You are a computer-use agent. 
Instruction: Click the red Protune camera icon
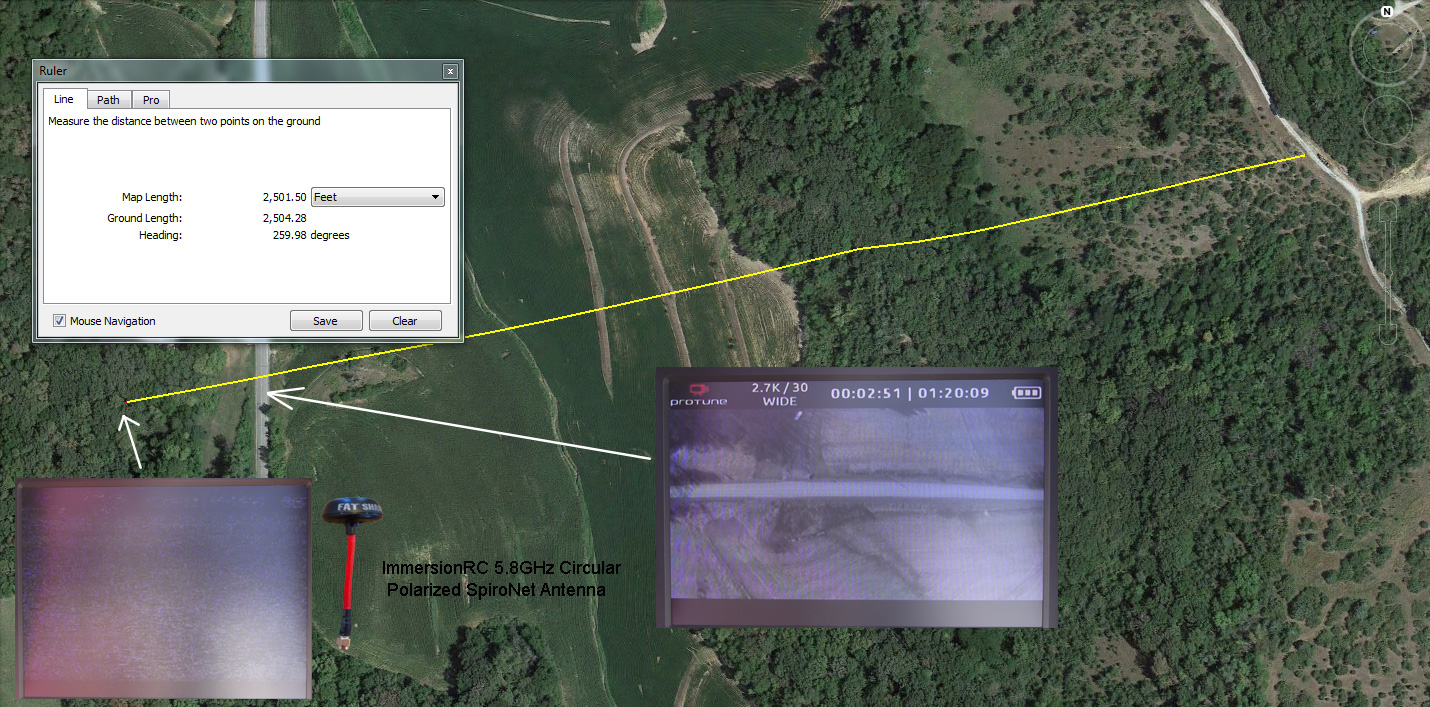pyautogui.click(x=698, y=387)
